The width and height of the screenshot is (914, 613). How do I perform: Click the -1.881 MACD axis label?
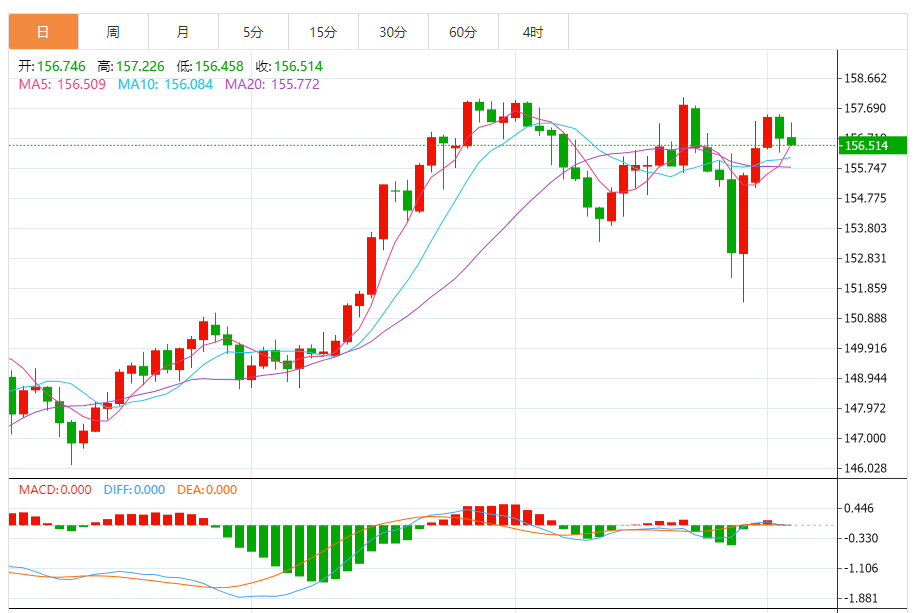[x=861, y=598]
